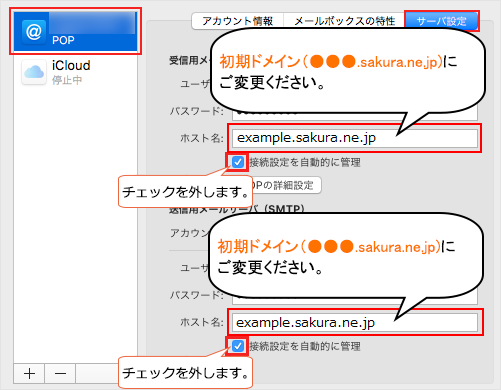Click the outgoing SMTP ホスト名 field
This screenshot has height=390, width=501.
point(355,323)
